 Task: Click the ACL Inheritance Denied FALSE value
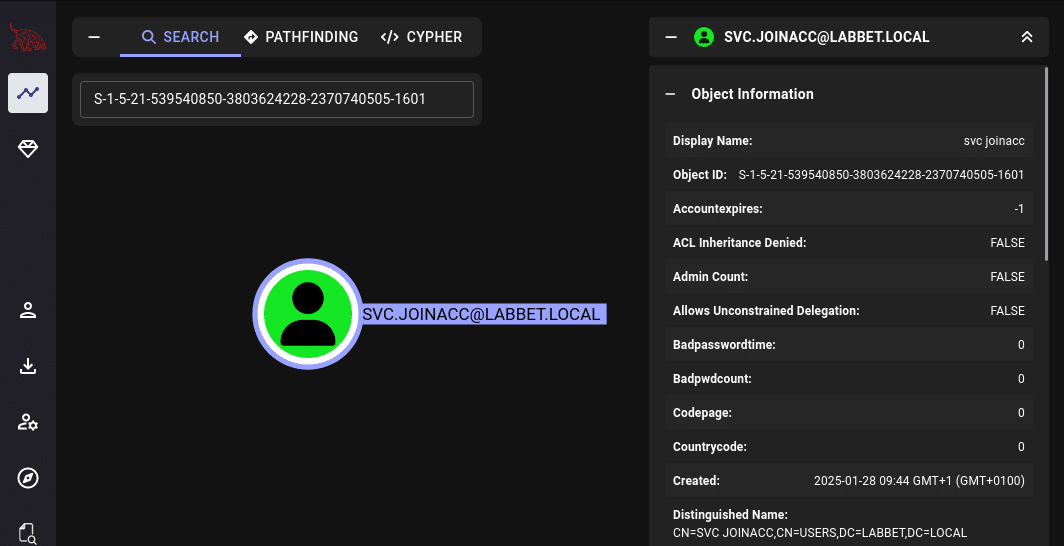[1008, 243]
